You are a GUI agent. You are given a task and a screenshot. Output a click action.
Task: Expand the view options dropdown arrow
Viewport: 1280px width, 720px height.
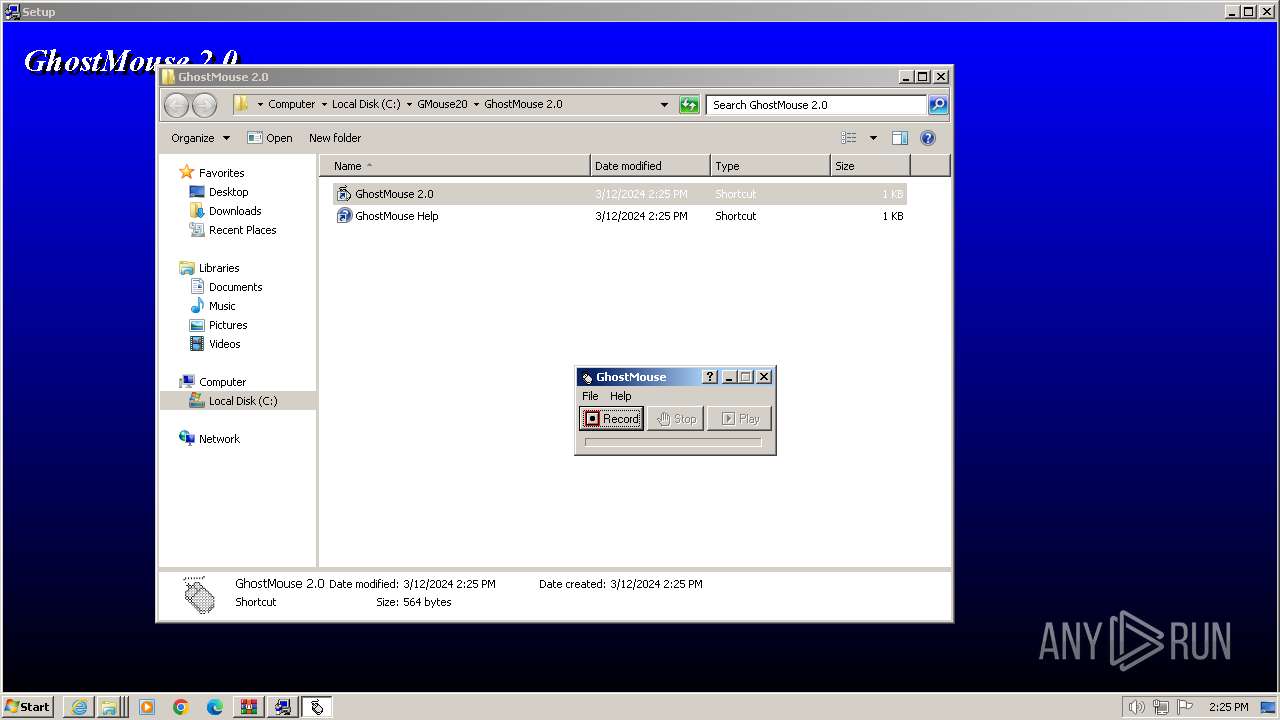click(873, 138)
